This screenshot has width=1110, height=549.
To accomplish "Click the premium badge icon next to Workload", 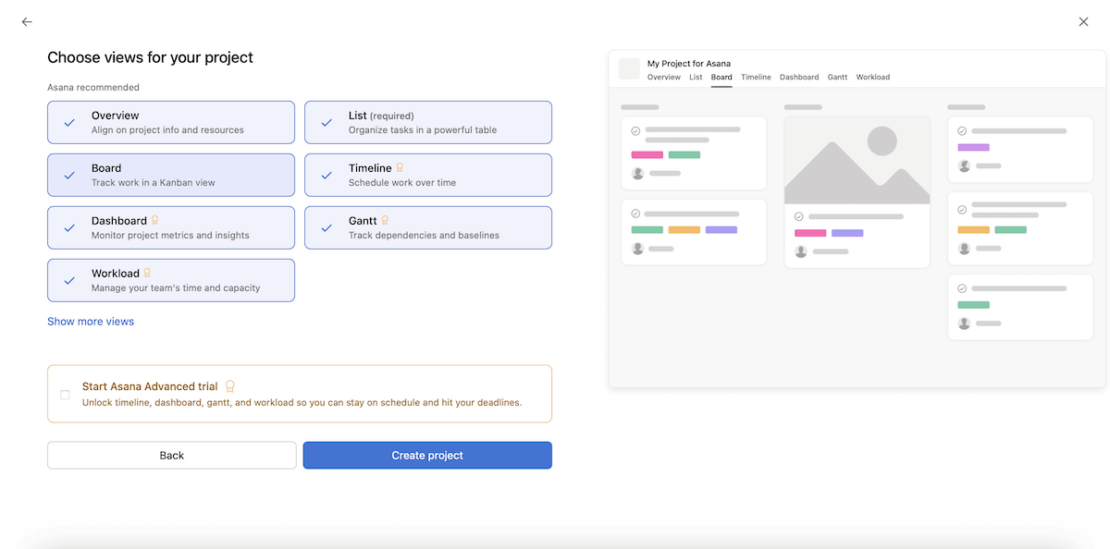I will [x=147, y=273].
